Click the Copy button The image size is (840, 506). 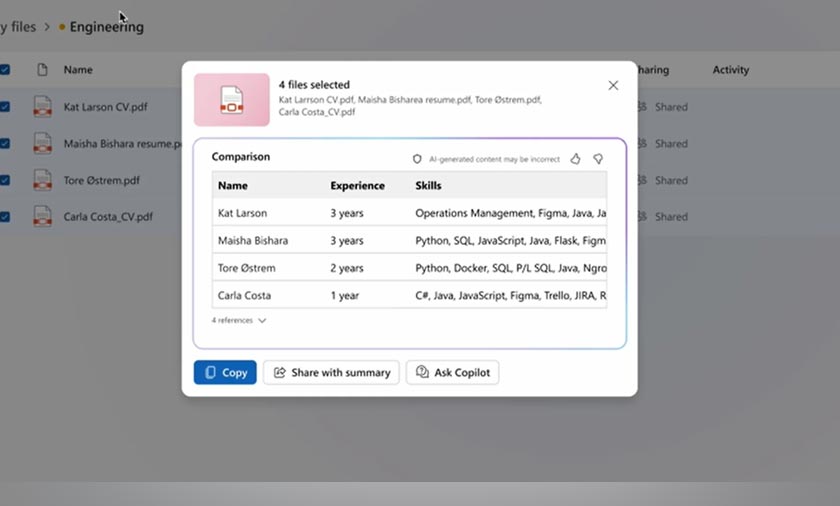(x=225, y=373)
